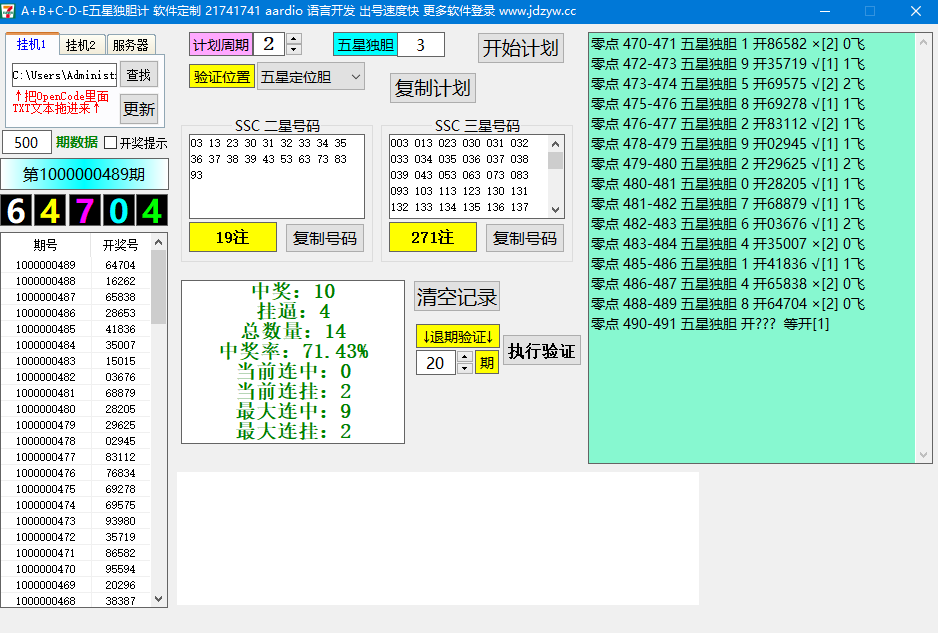Click log line 零点 483-484 开35007
Viewport: 938px width, 633px height.
click(727, 244)
